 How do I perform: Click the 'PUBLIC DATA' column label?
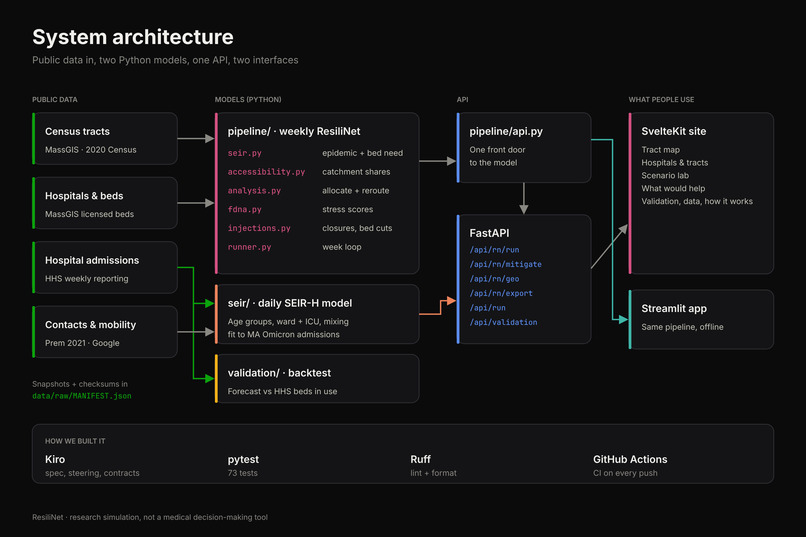click(x=54, y=100)
